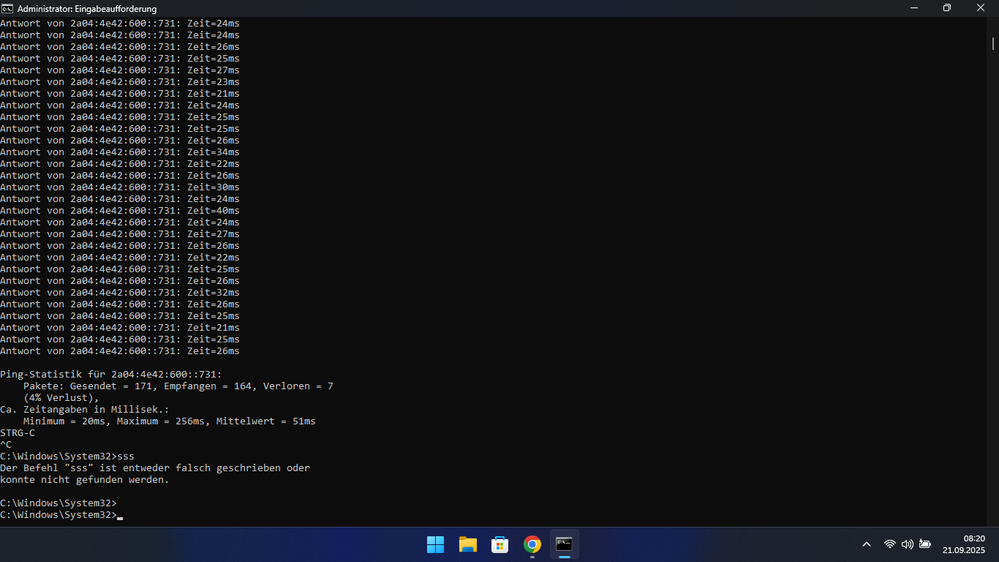This screenshot has height=562, width=999.
Task: Click the reply line with Zeit=40ms
Action: pos(120,211)
